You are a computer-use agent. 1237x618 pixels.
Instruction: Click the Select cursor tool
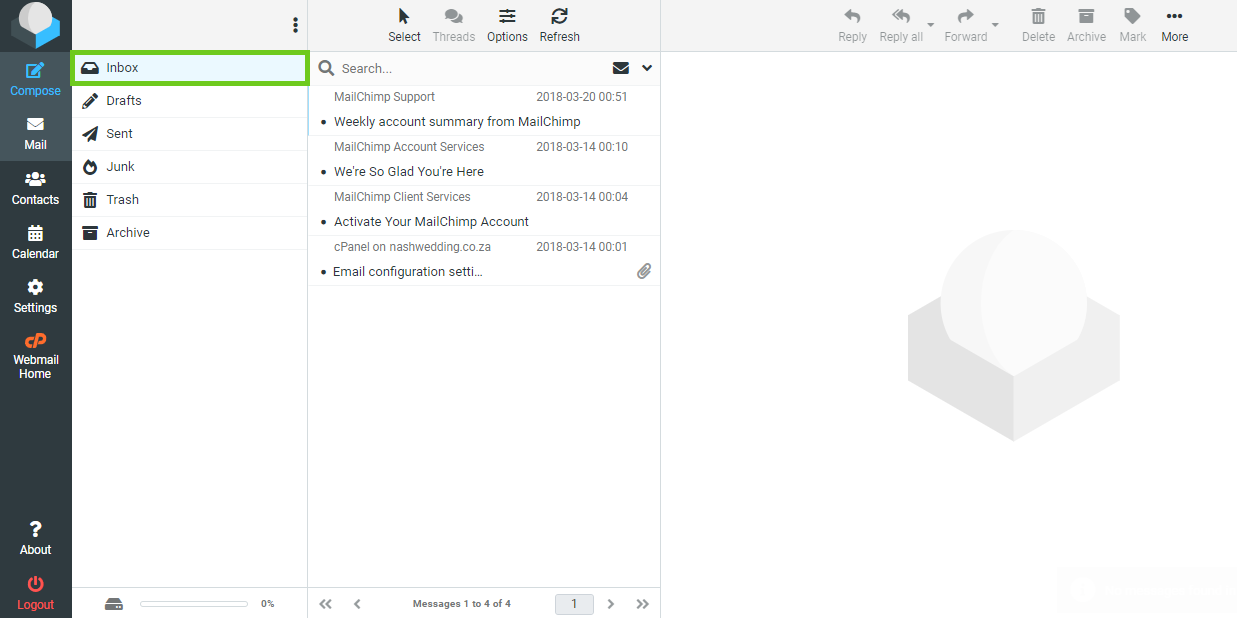pos(404,17)
